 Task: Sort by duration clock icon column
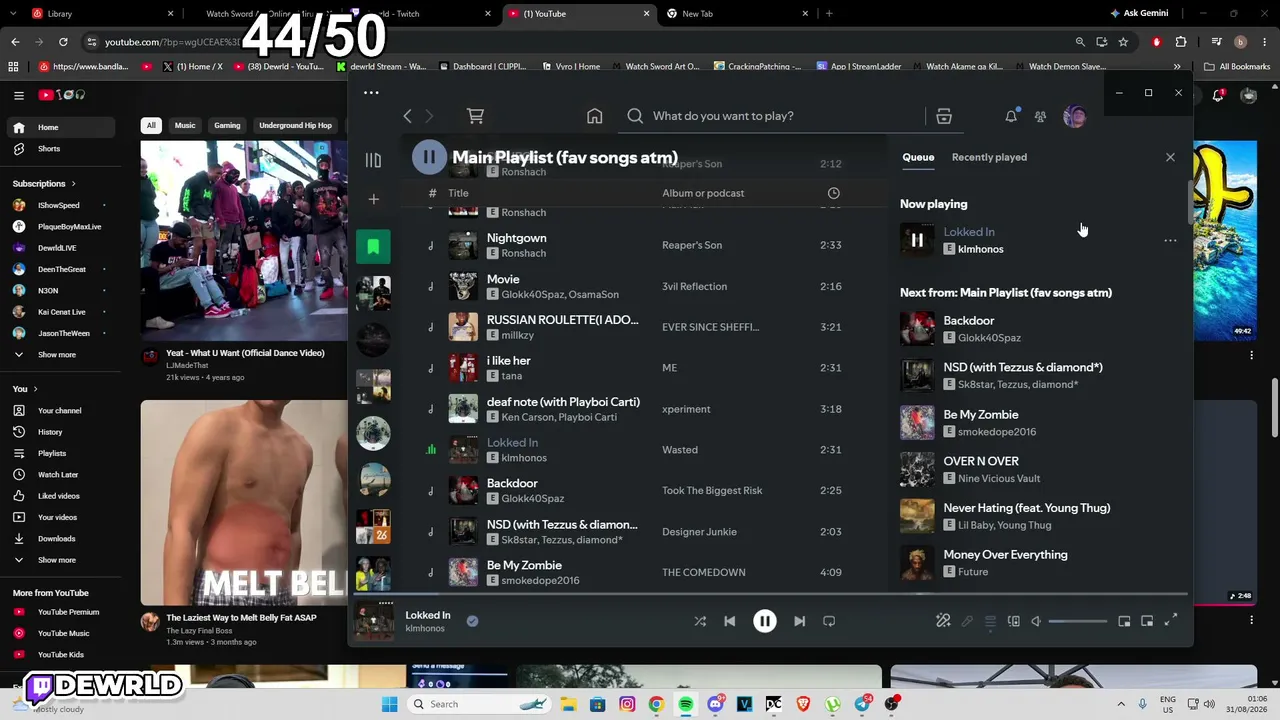click(x=833, y=193)
